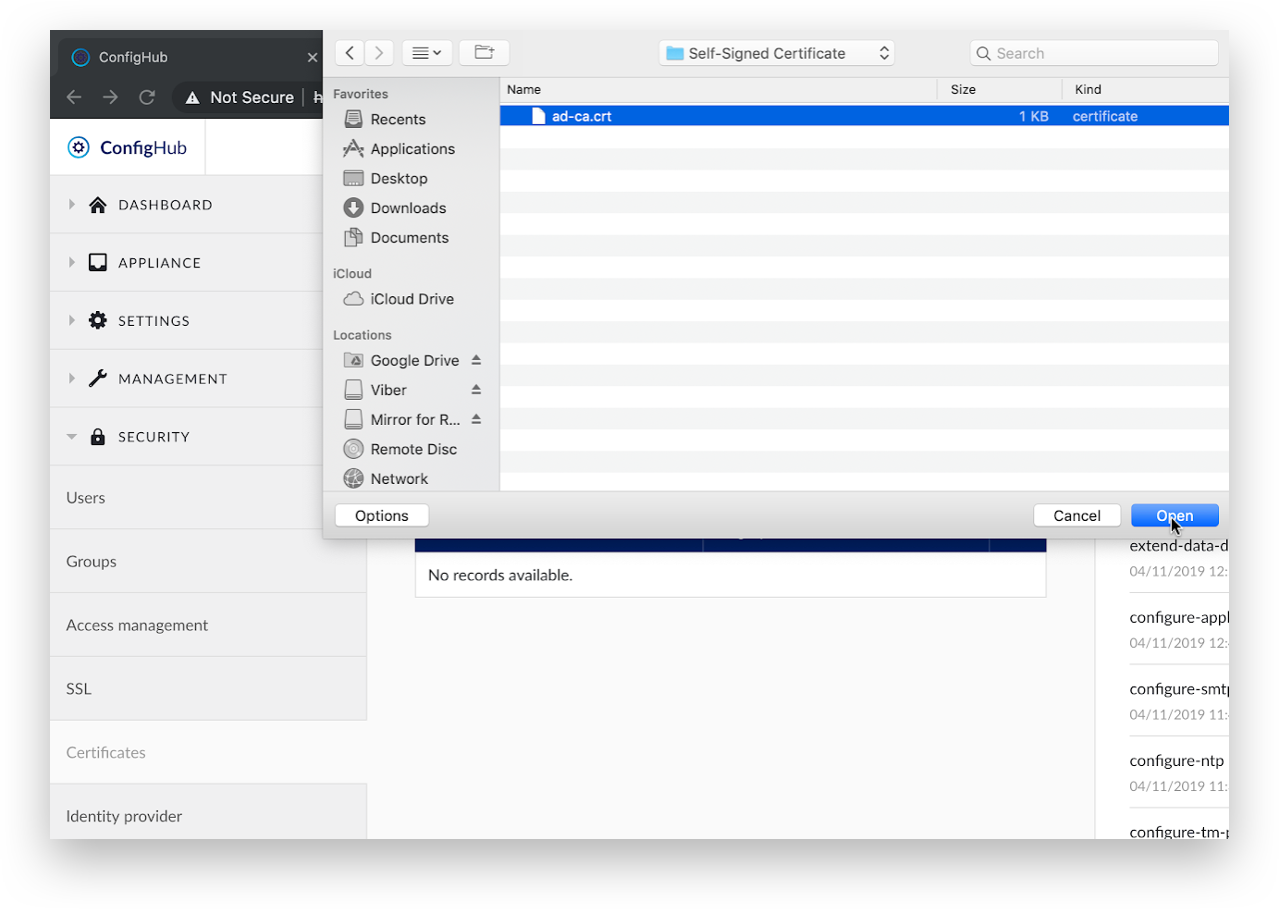1279x909 pixels.
Task: Expand the MANAGEMENT menu
Action: click(186, 379)
